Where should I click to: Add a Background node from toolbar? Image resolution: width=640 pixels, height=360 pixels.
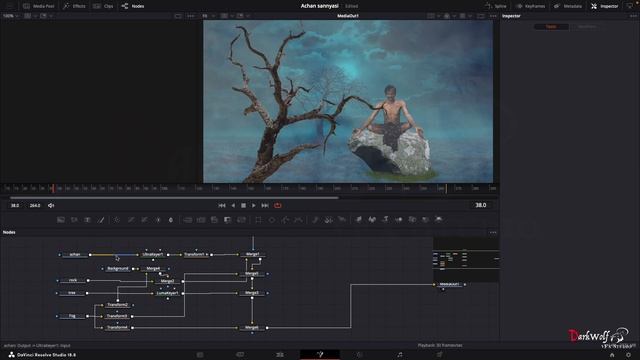pyautogui.click(x=61, y=220)
